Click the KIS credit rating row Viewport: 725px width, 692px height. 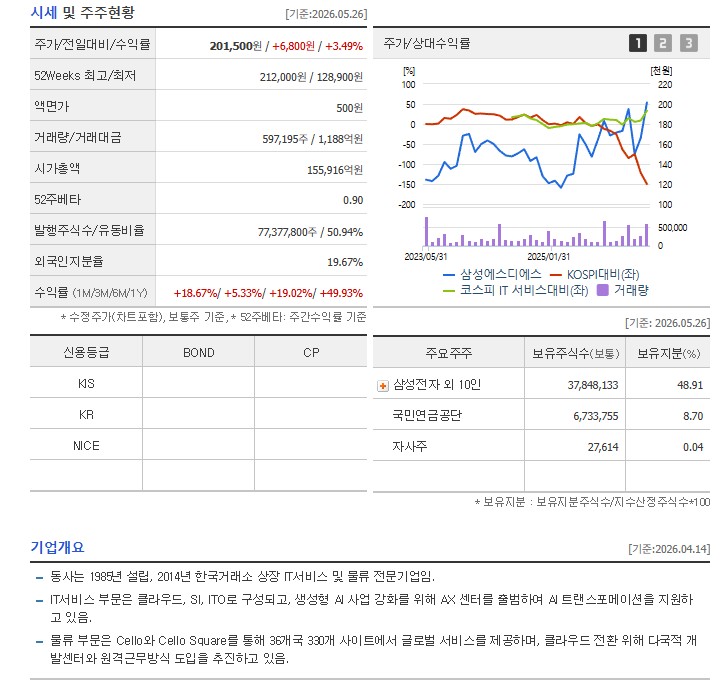(198, 384)
